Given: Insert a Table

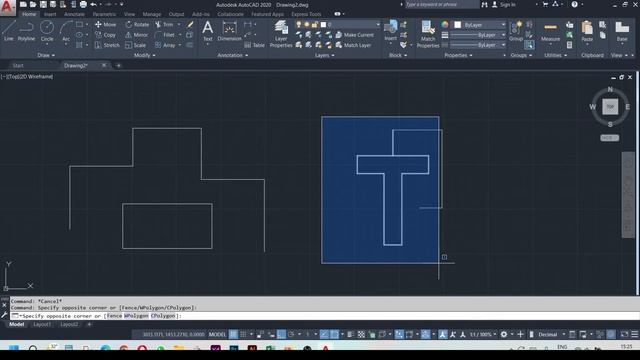Looking at the screenshot, I should point(254,45).
